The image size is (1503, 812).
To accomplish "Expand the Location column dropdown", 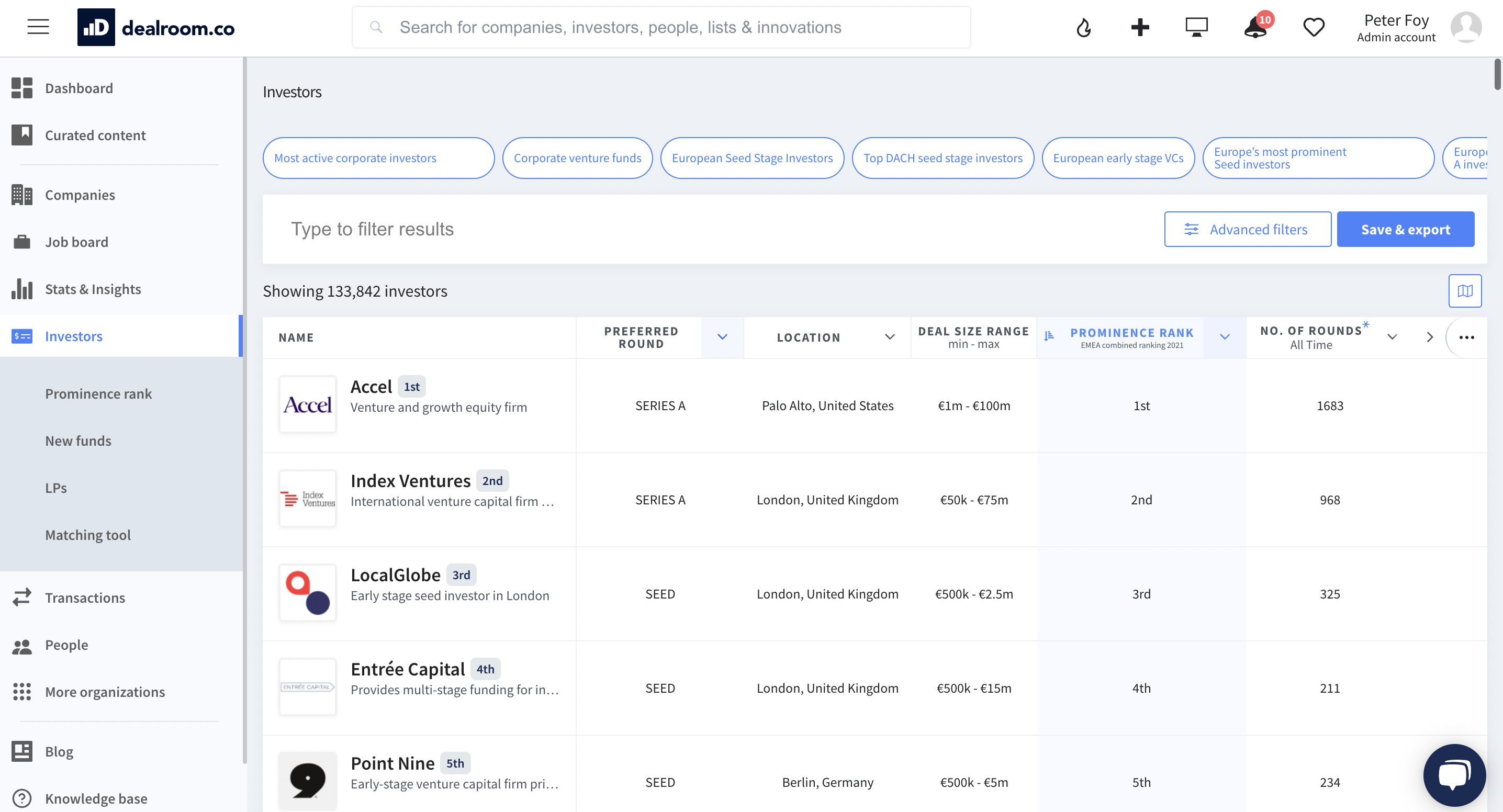I will tap(889, 337).
